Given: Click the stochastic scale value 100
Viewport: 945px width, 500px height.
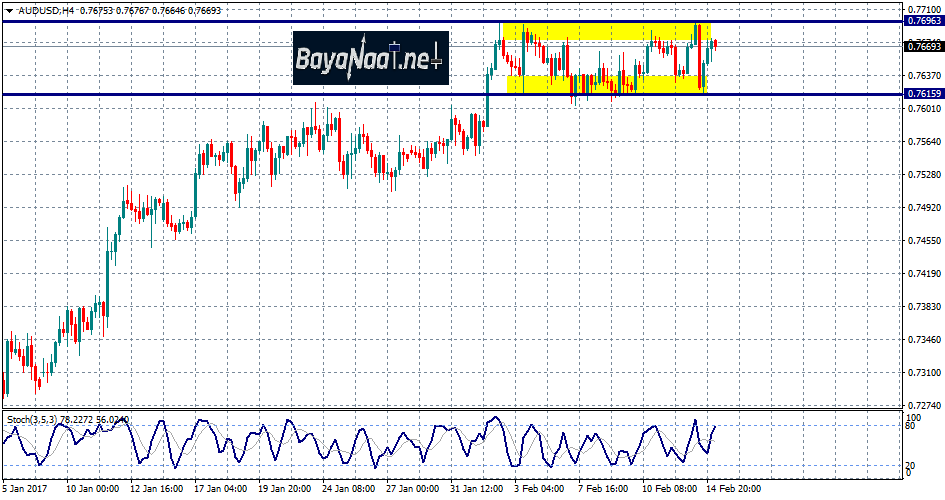Looking at the screenshot, I should pyautogui.click(x=912, y=415).
